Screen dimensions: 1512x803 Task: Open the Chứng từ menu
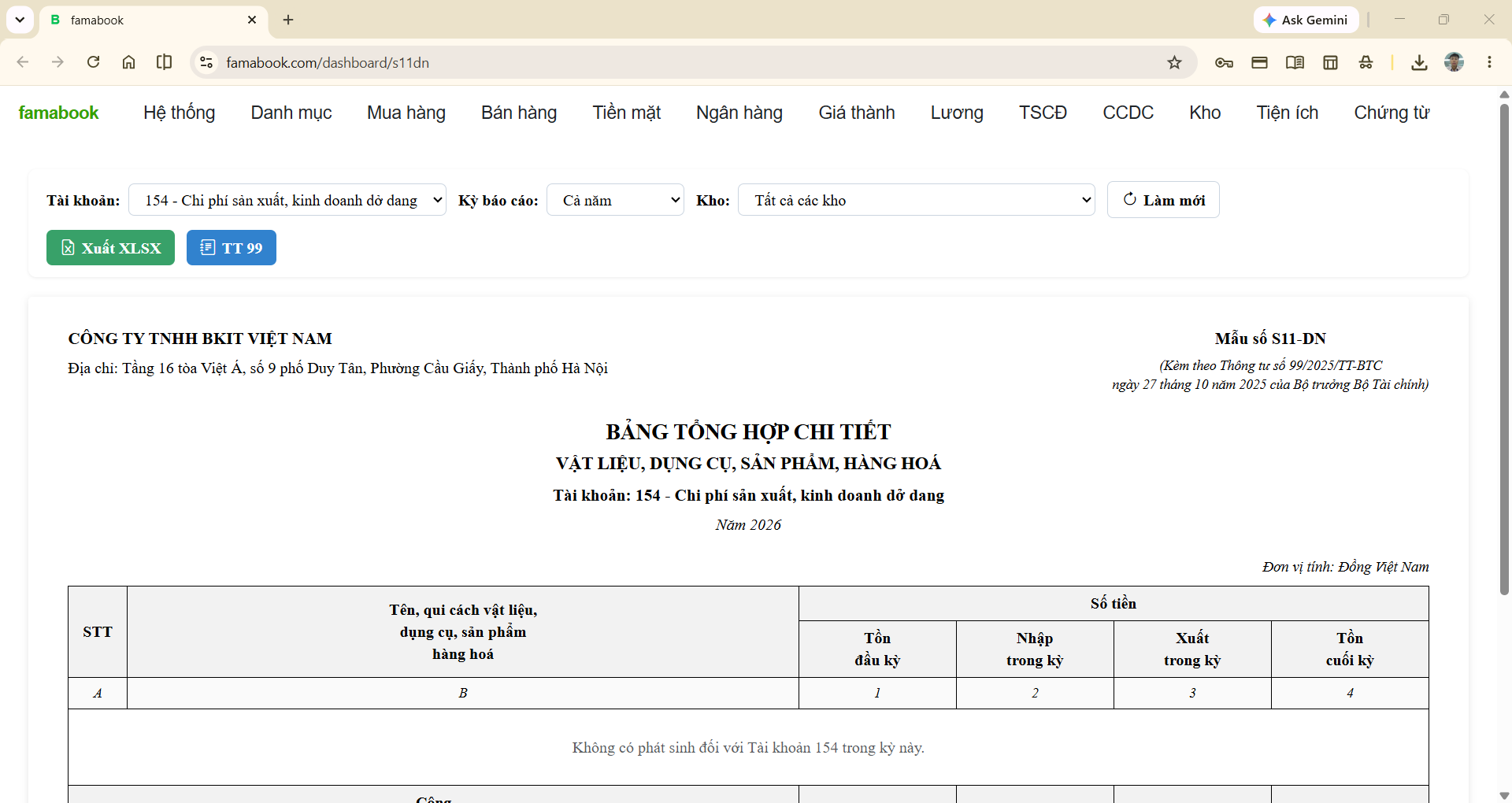(1392, 113)
